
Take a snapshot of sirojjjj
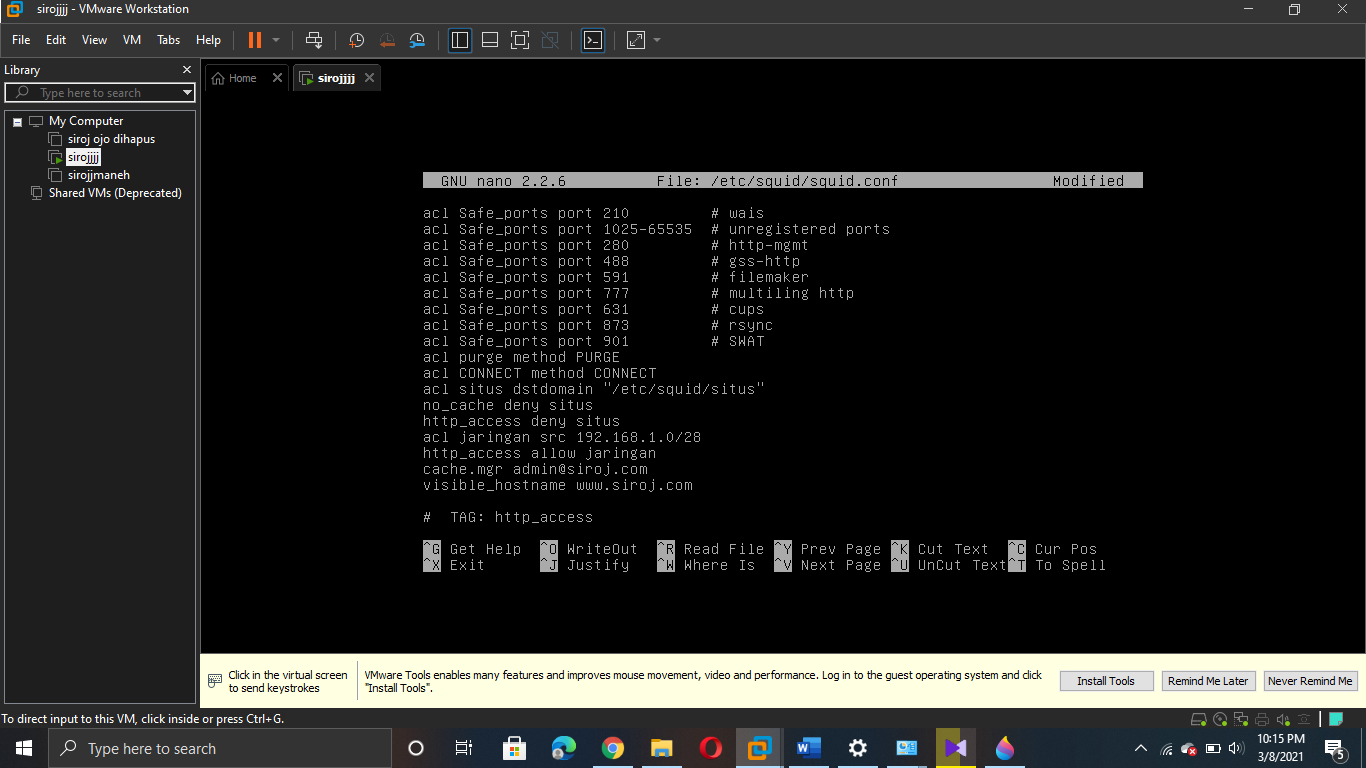click(x=356, y=40)
